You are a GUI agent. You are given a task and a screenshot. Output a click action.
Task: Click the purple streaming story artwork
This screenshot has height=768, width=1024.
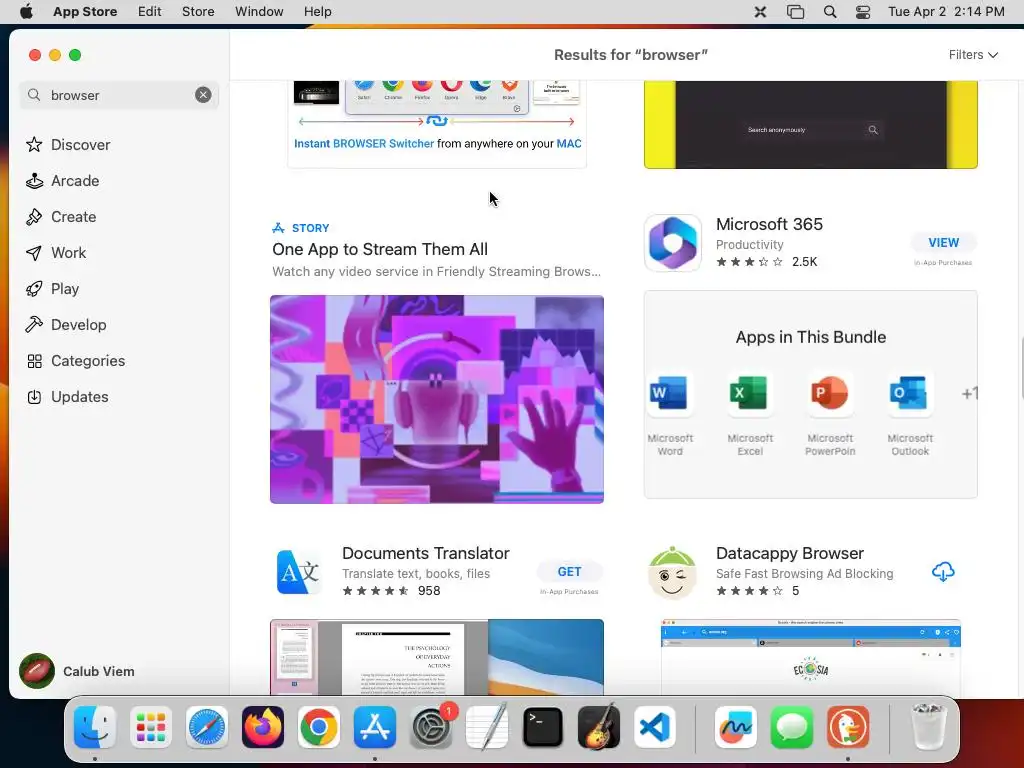[437, 399]
